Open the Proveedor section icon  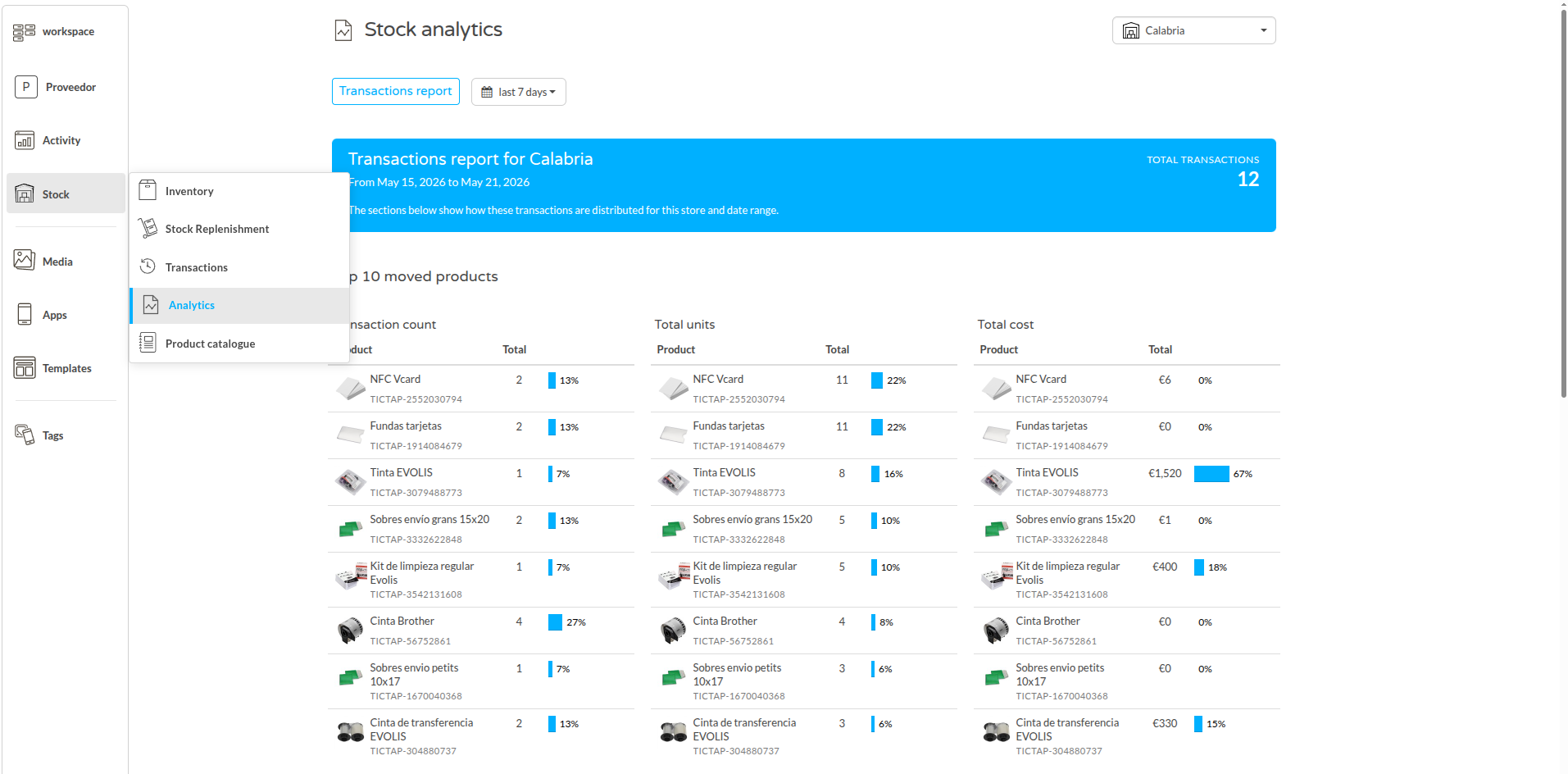click(x=25, y=87)
